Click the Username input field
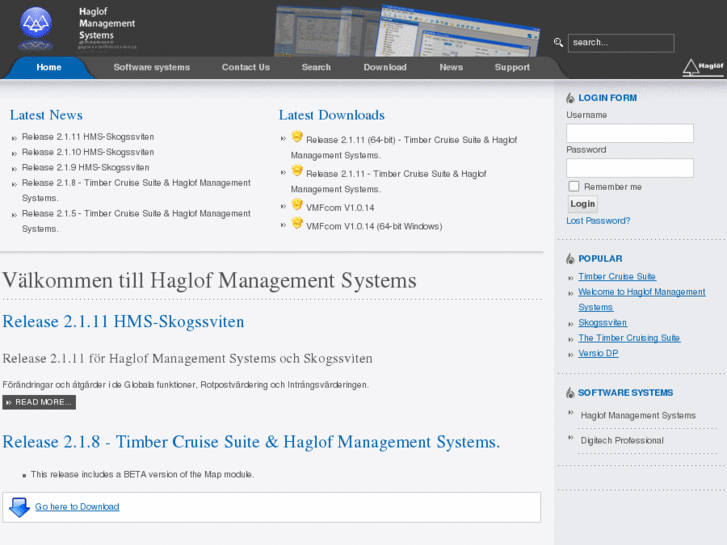This screenshot has width=727, height=545. point(630,133)
